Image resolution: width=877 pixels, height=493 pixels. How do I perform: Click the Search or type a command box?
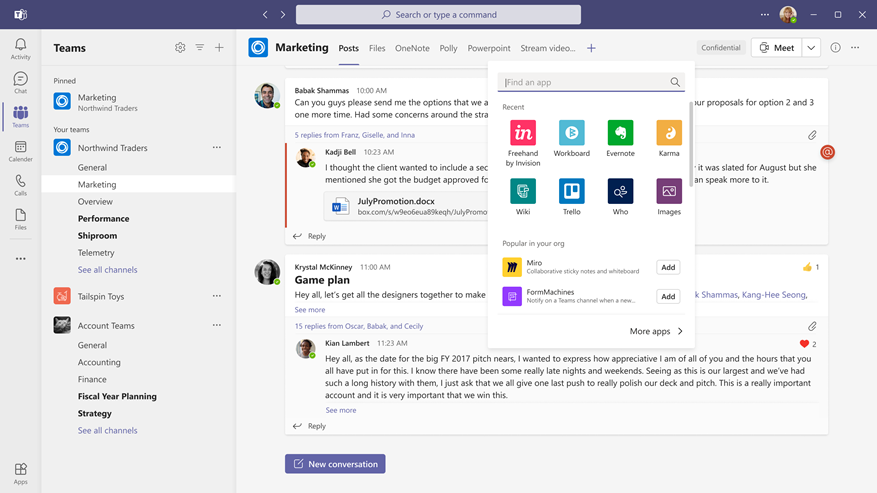click(x=438, y=15)
